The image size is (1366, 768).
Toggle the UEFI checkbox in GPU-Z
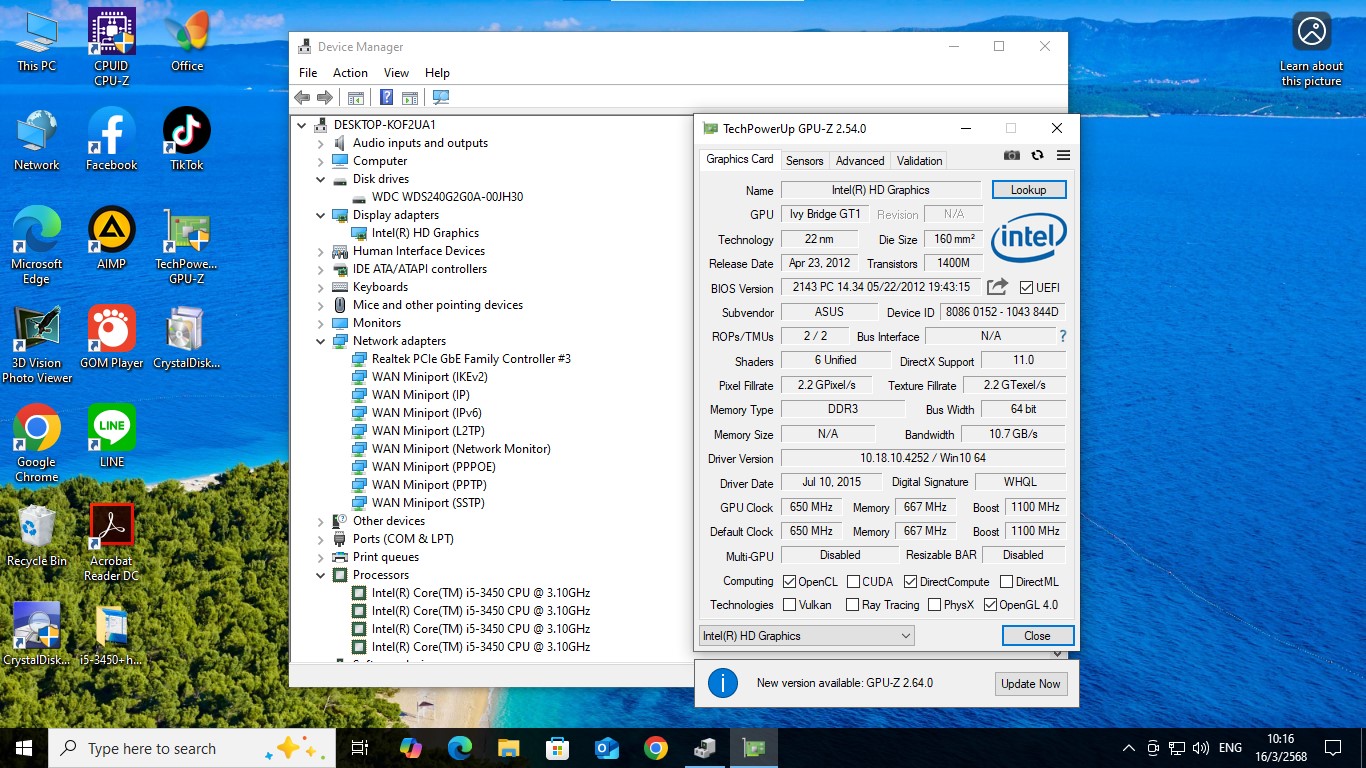[1026, 288]
